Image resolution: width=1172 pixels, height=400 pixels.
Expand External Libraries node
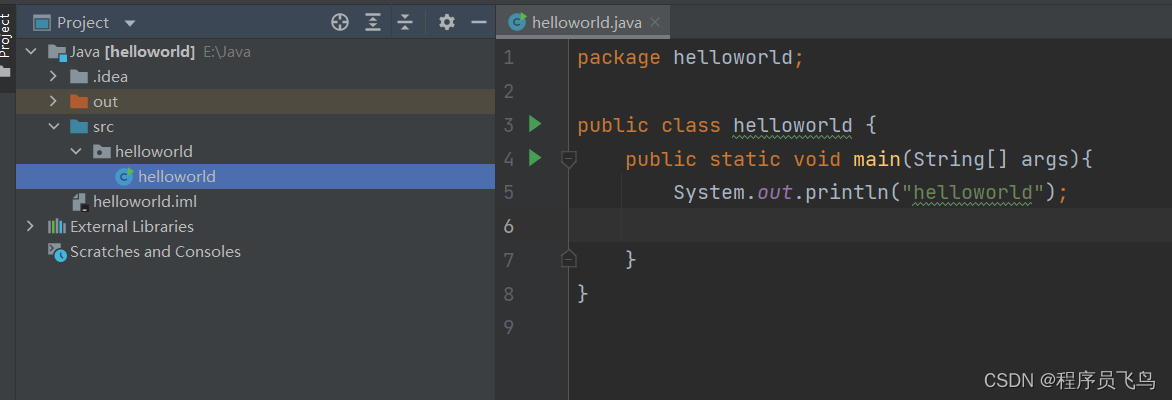point(30,227)
